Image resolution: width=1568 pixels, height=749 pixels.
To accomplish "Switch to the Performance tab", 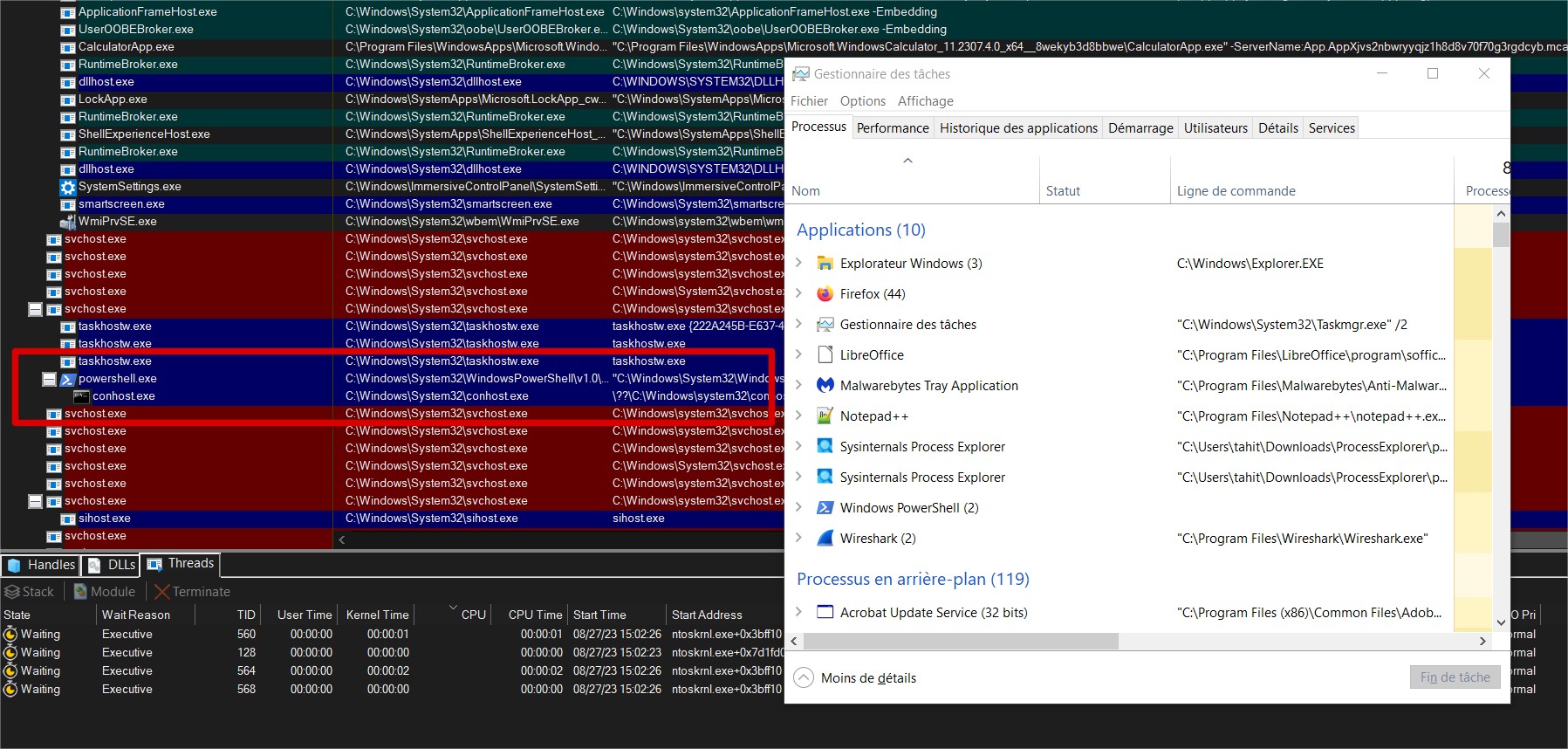I will [893, 128].
